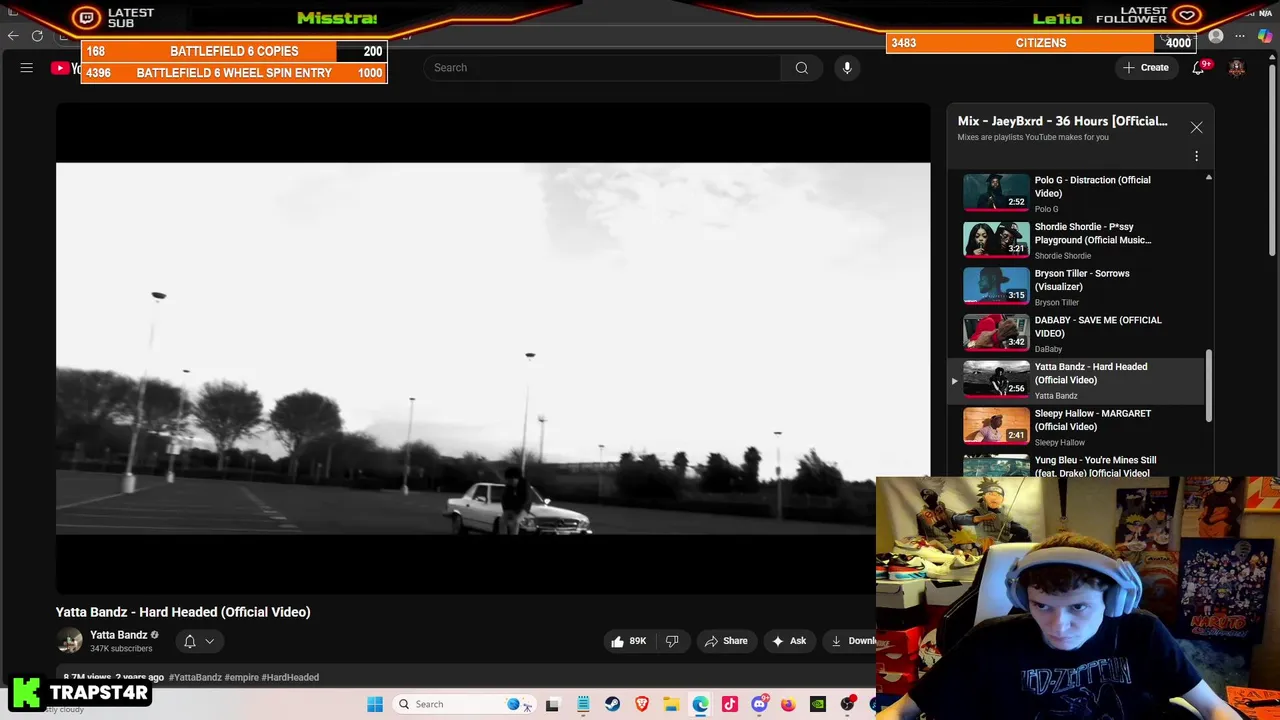
Task: Open Firefox from the taskbar
Action: pyautogui.click(x=788, y=704)
